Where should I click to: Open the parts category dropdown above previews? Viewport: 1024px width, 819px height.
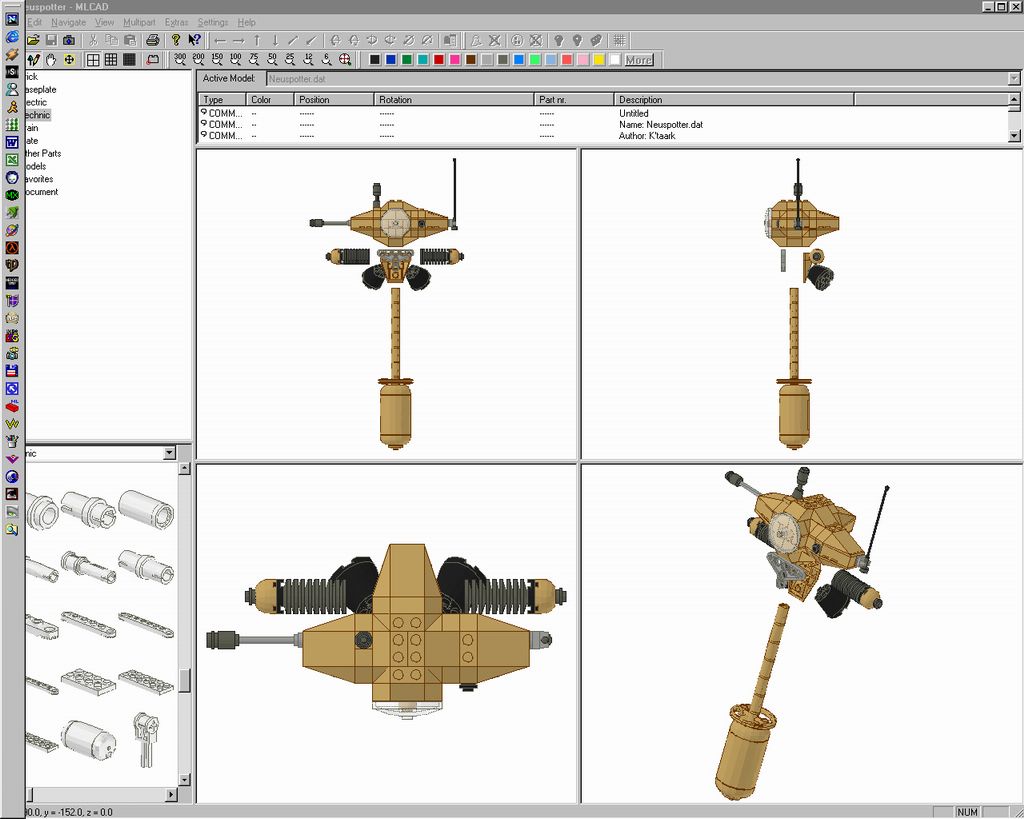pos(170,453)
